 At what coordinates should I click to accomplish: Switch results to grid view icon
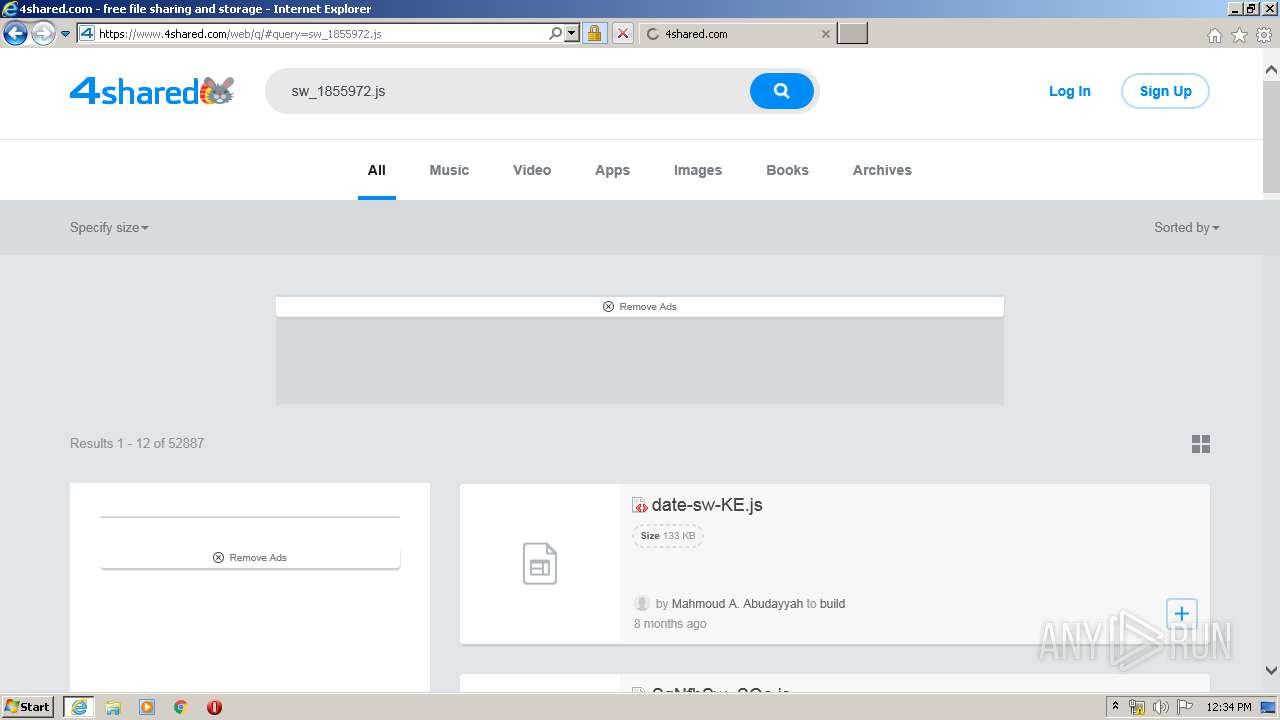click(1201, 444)
